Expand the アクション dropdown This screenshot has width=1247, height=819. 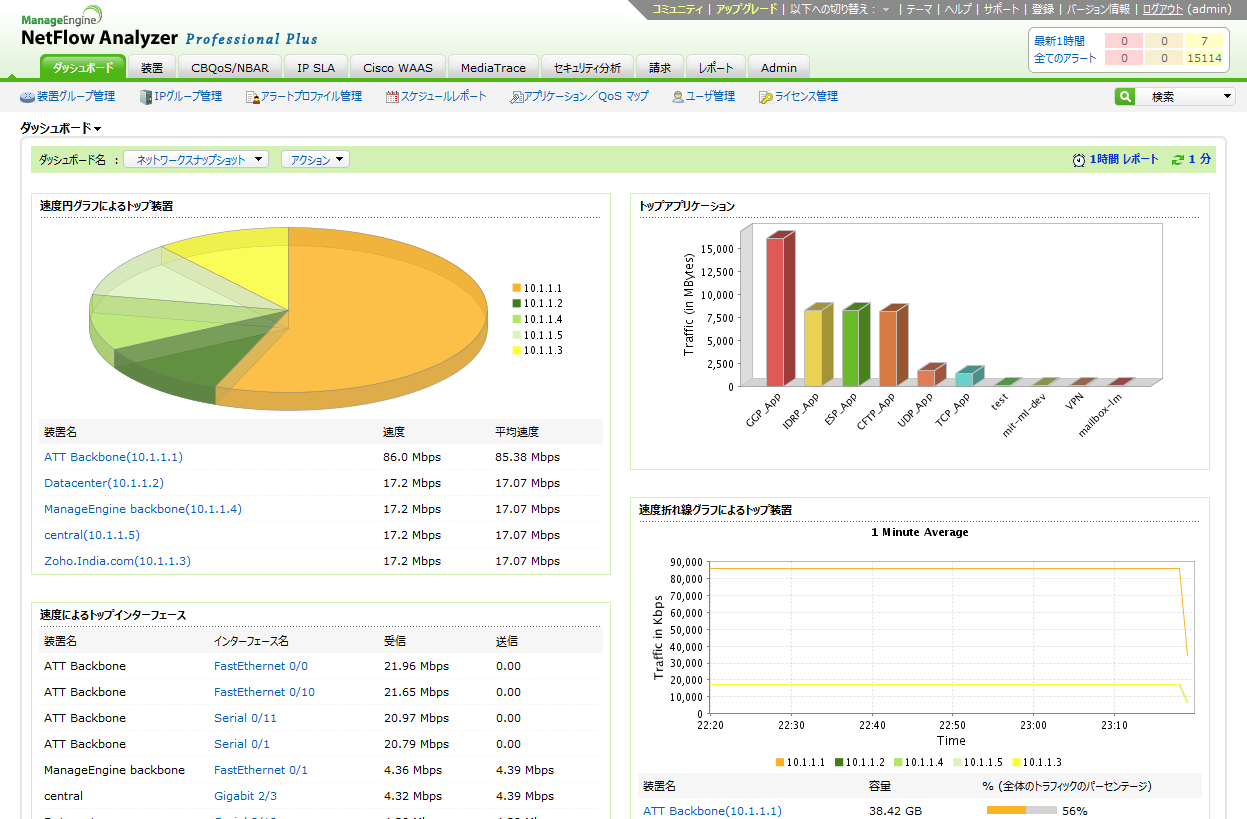(315, 160)
